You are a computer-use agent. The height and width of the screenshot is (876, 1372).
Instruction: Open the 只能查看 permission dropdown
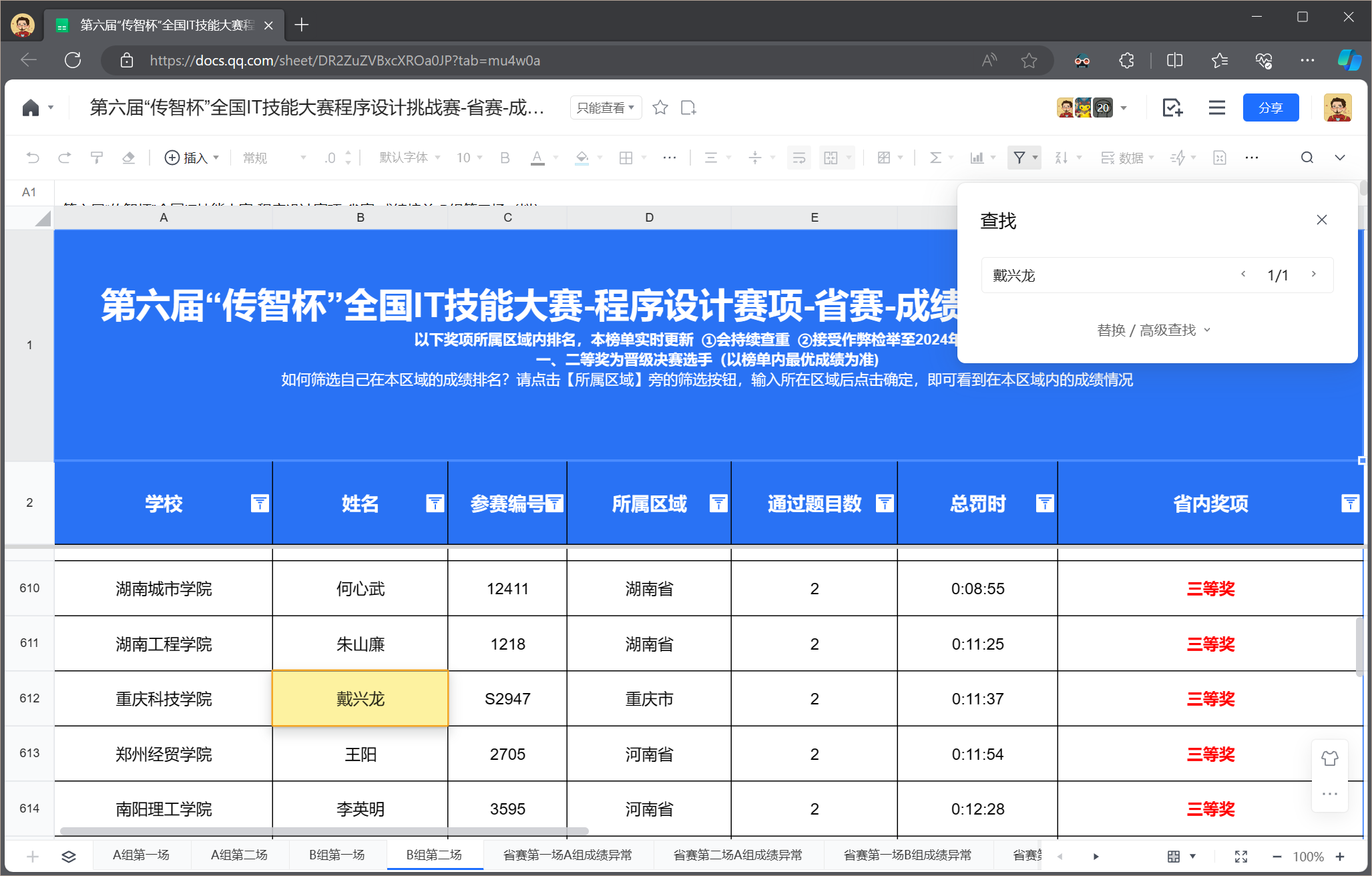coord(606,107)
